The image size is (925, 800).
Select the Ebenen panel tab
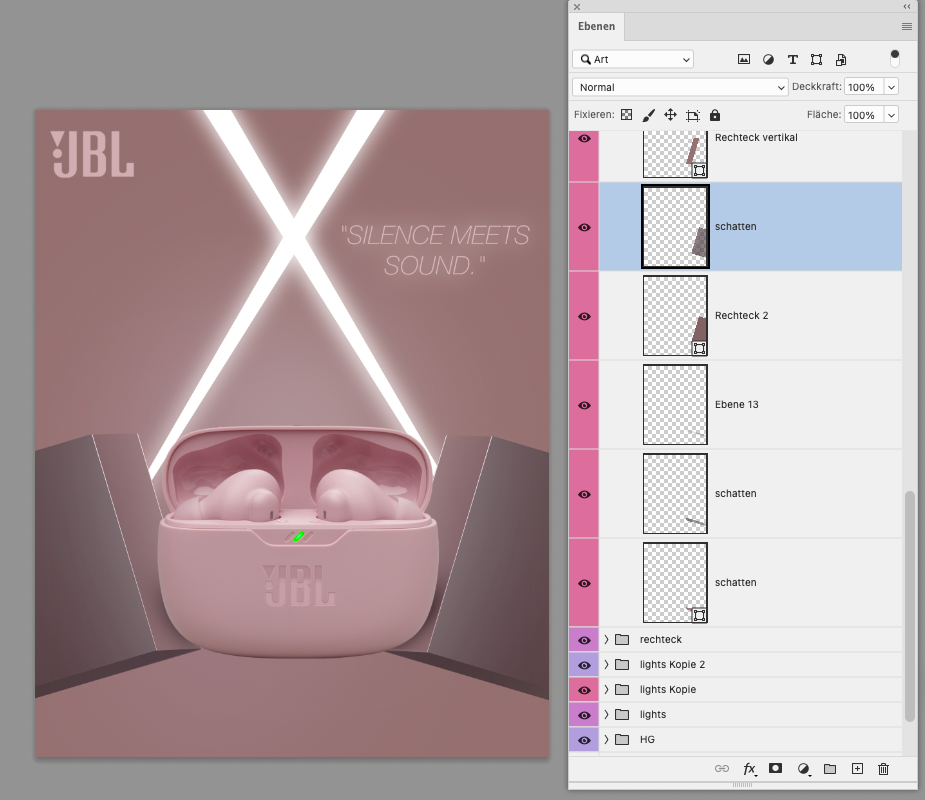coord(597,26)
